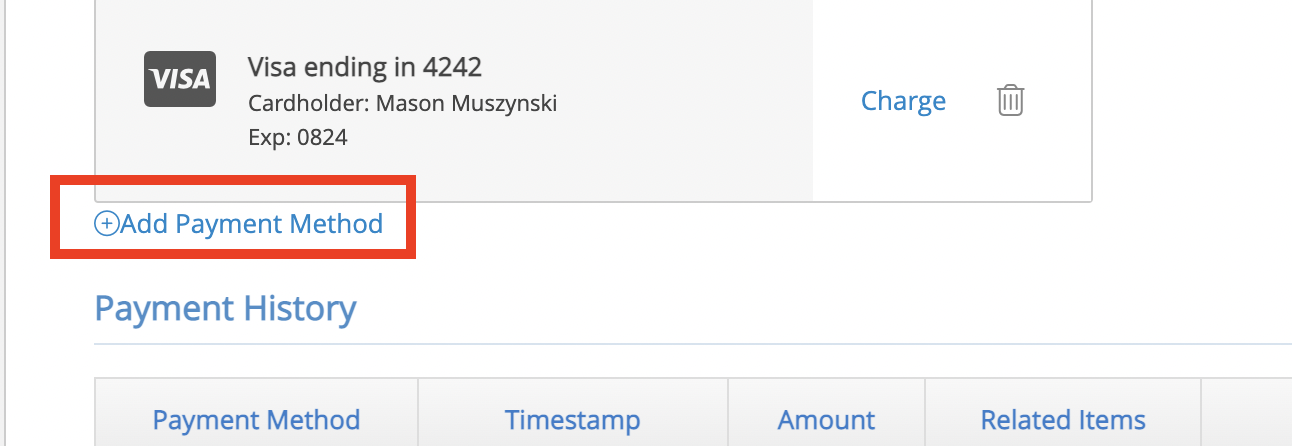
Task: Click the divider line beneath Payment History
Action: pos(693,344)
